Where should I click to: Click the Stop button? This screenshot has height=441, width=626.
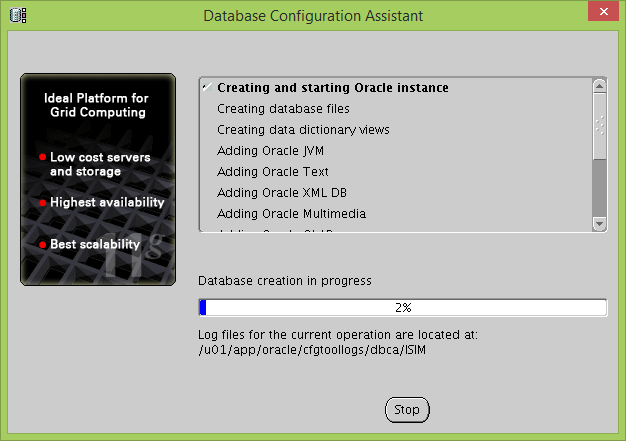coord(407,409)
